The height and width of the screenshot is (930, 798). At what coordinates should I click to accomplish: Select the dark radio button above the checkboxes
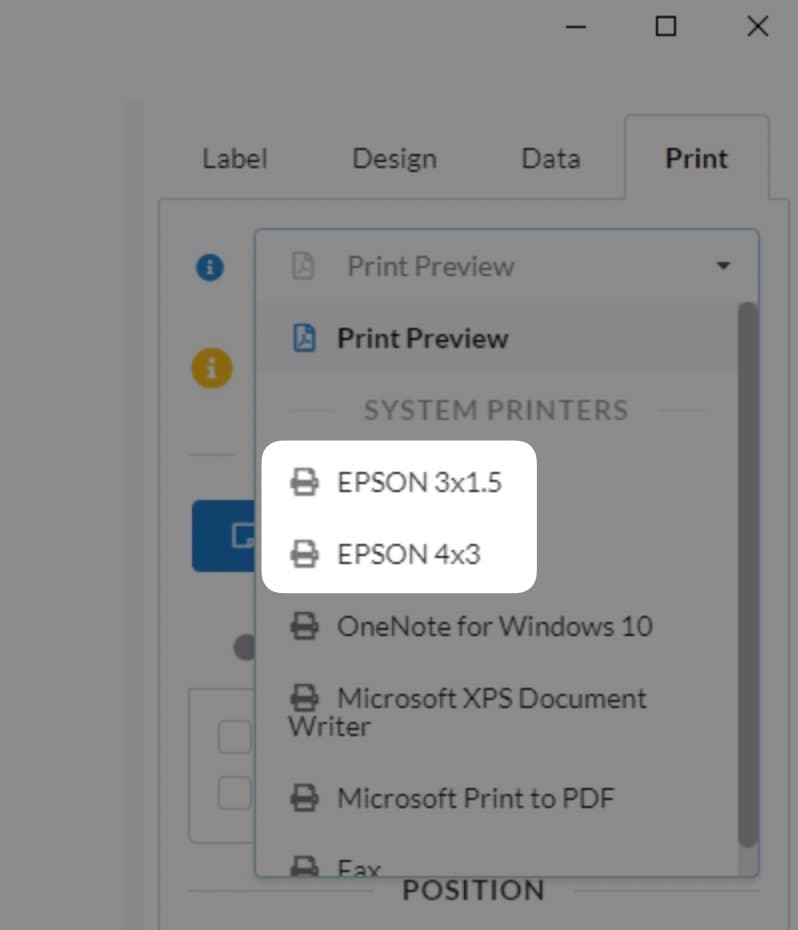coord(243,648)
